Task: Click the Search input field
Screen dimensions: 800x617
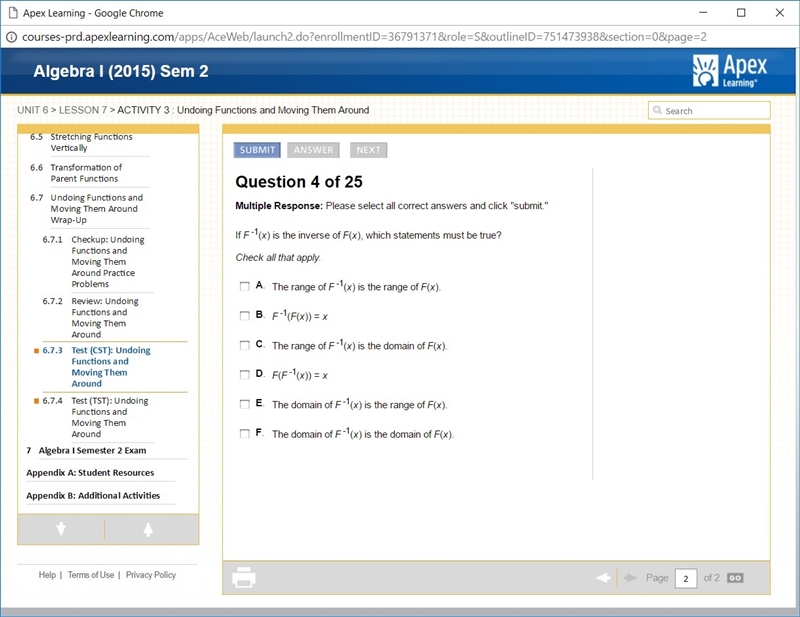Action: tap(709, 110)
